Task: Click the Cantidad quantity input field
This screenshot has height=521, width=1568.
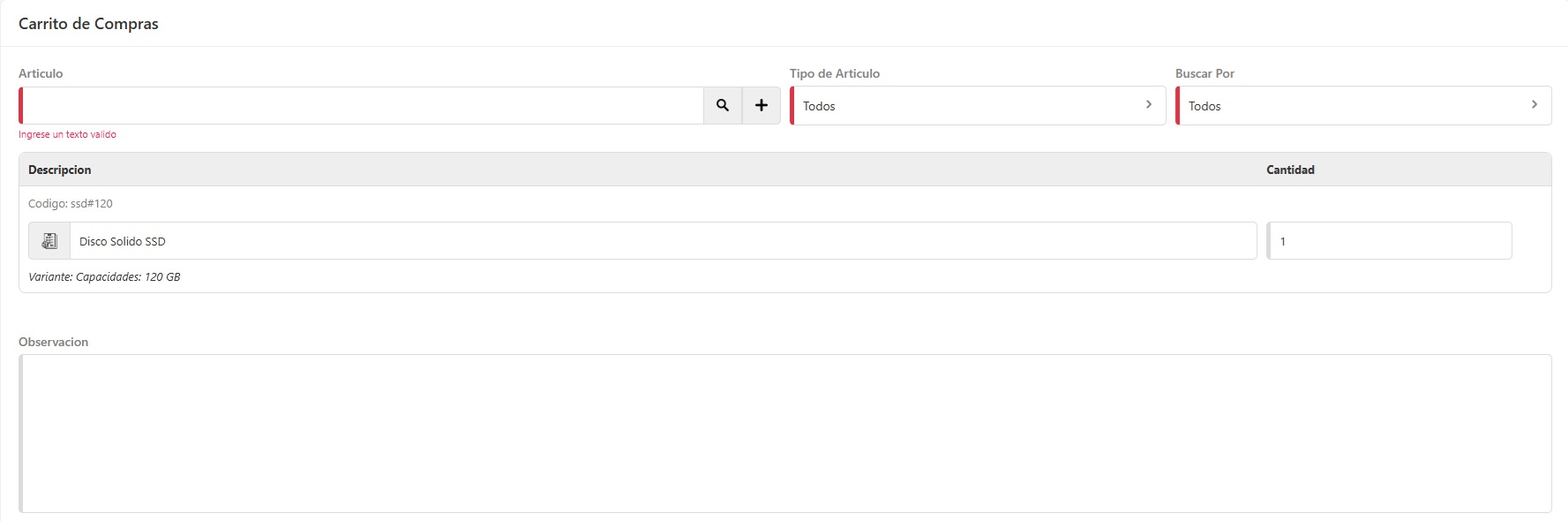Action: click(1390, 241)
